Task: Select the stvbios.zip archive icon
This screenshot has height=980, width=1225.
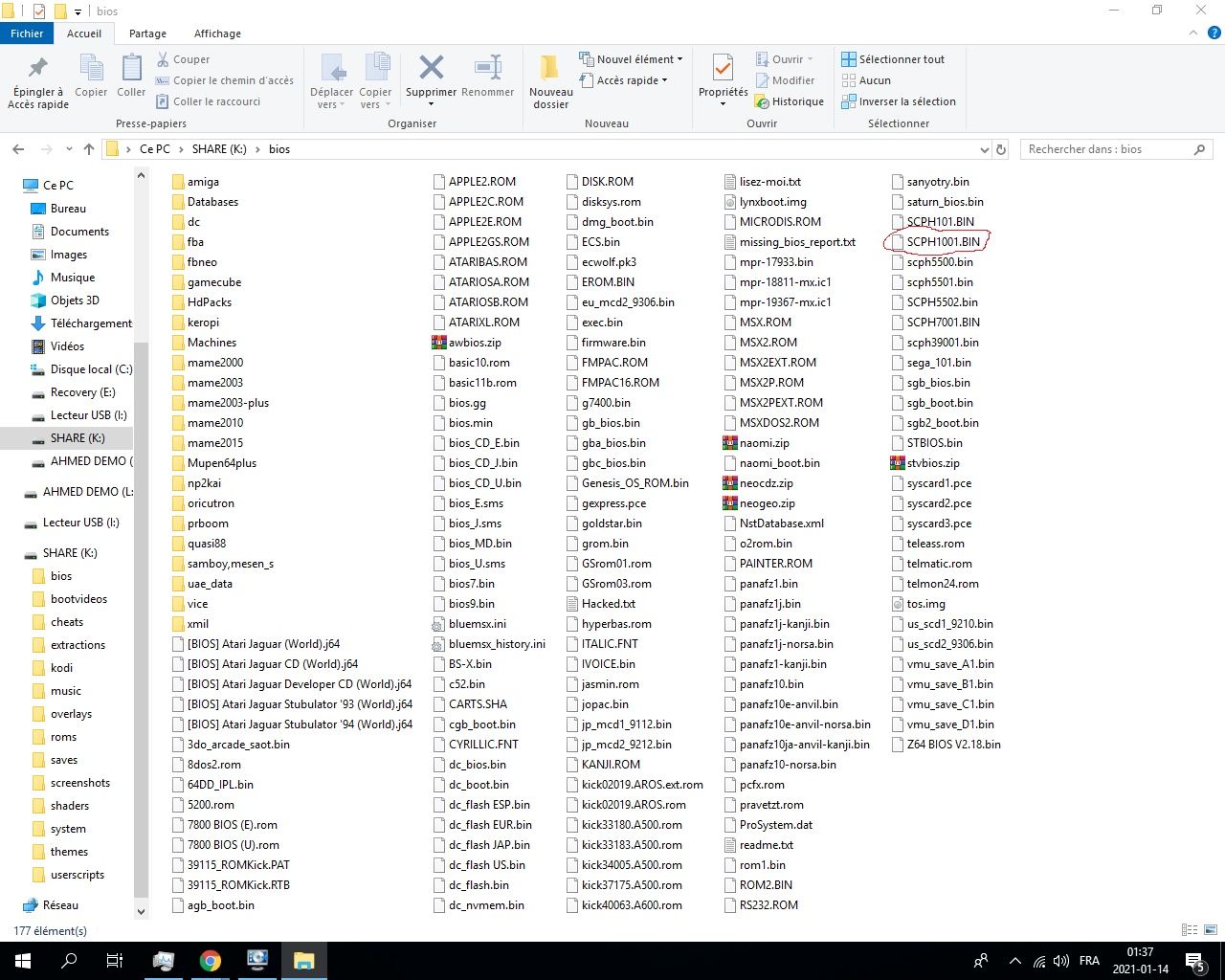Action: tap(898, 463)
